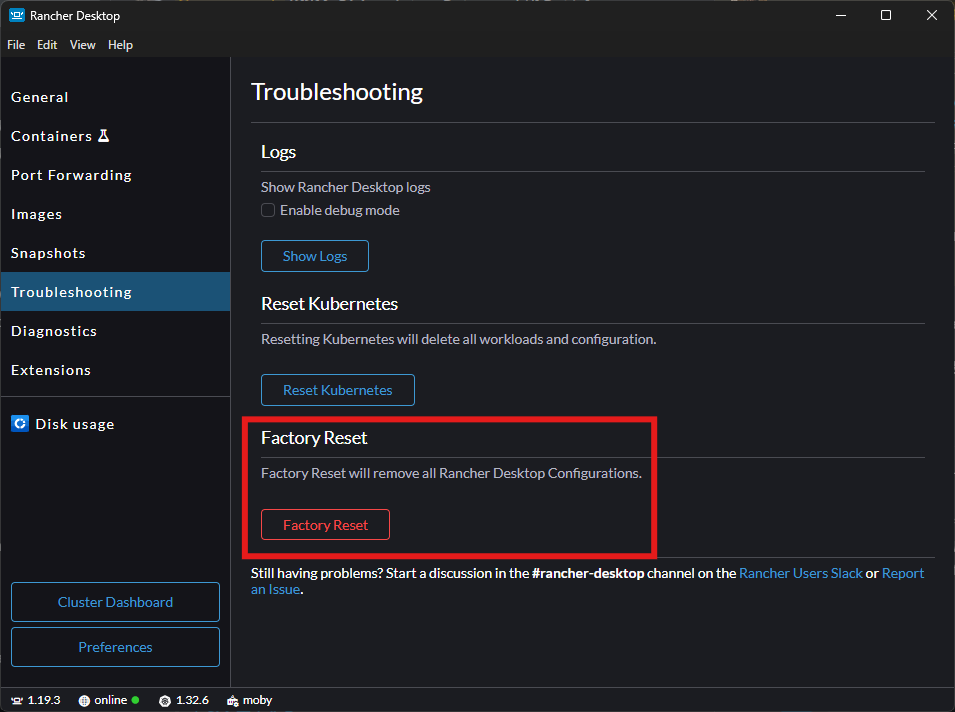Navigate to the Images page
955x712 pixels.
pos(115,214)
